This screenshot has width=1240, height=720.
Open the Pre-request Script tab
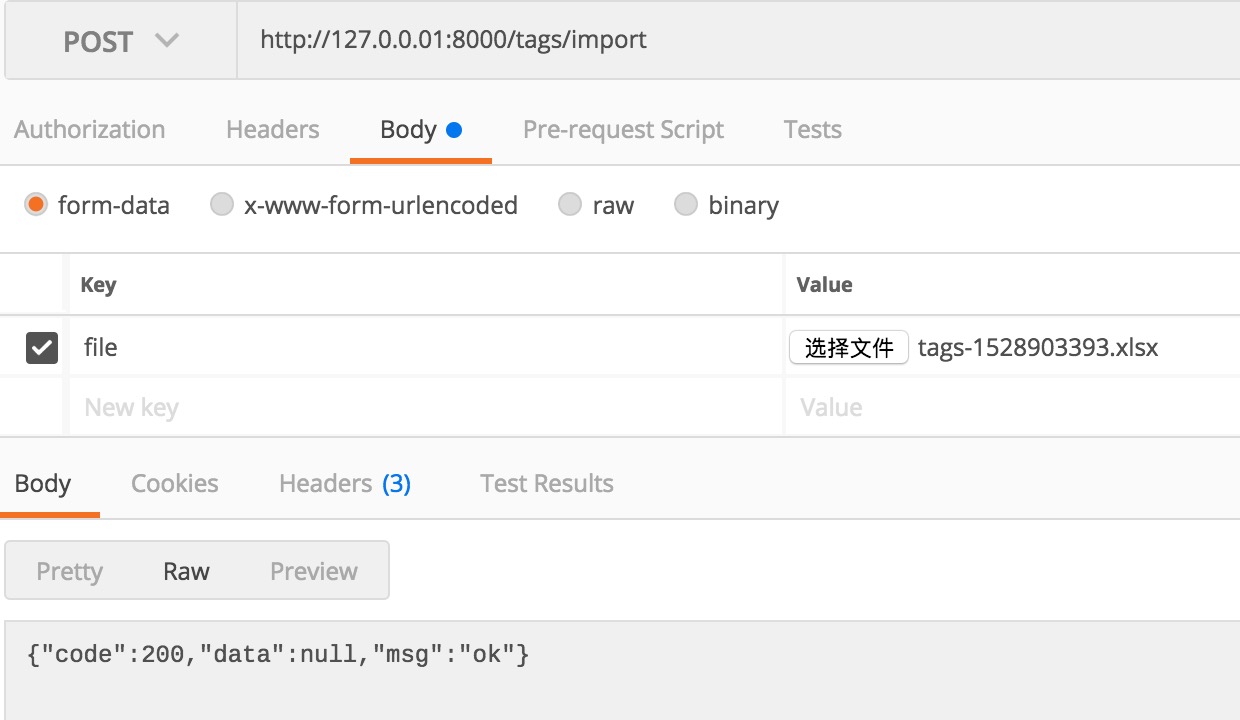(x=623, y=130)
